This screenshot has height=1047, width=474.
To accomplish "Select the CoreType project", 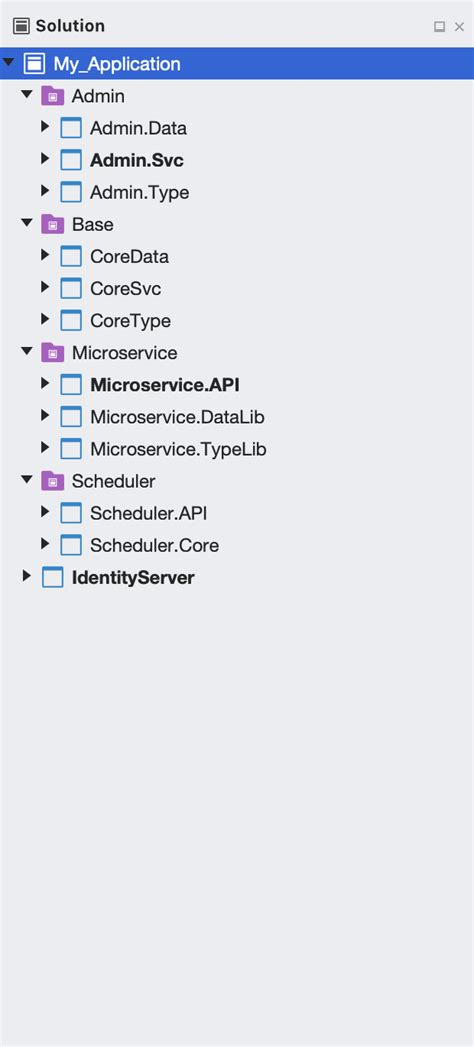I will point(130,321).
